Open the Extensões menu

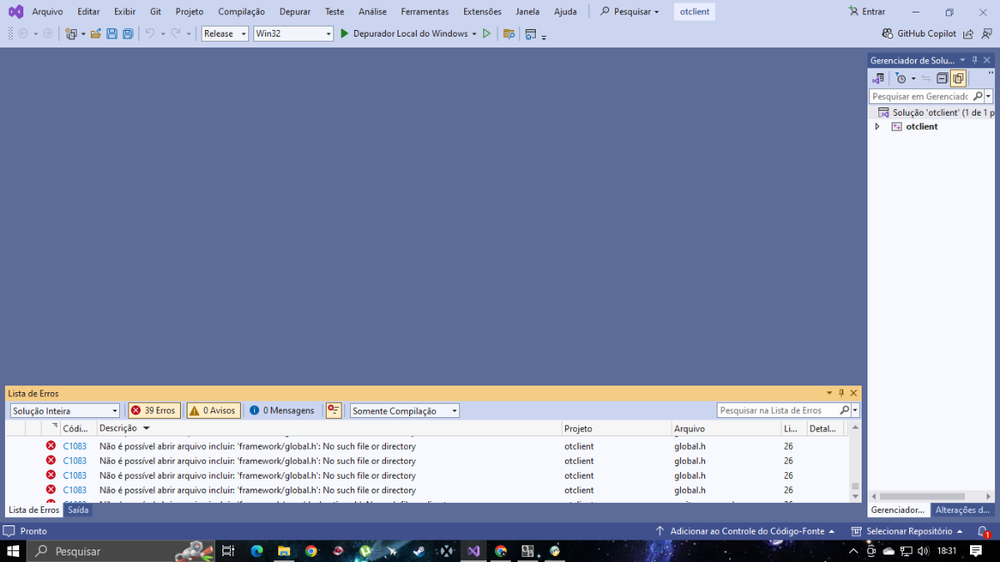482,11
